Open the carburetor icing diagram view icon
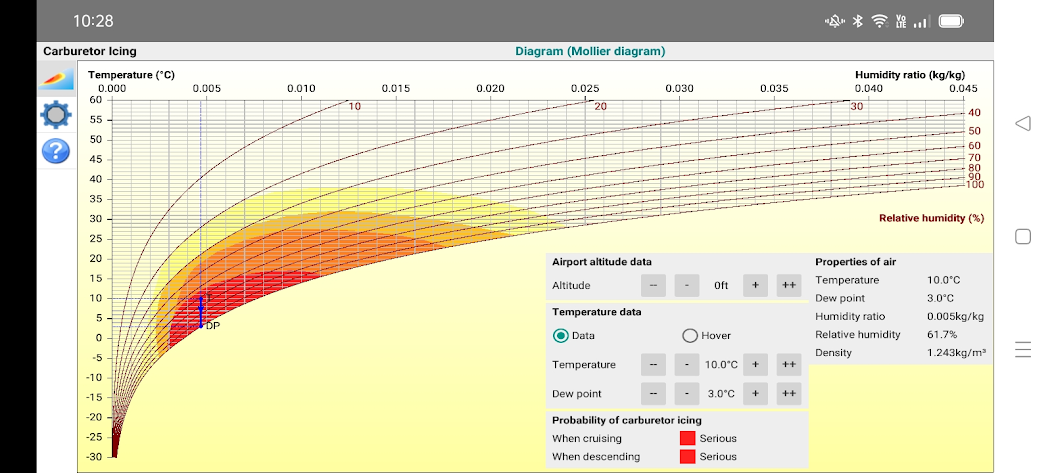The height and width of the screenshot is (473, 1052). [x=56, y=79]
